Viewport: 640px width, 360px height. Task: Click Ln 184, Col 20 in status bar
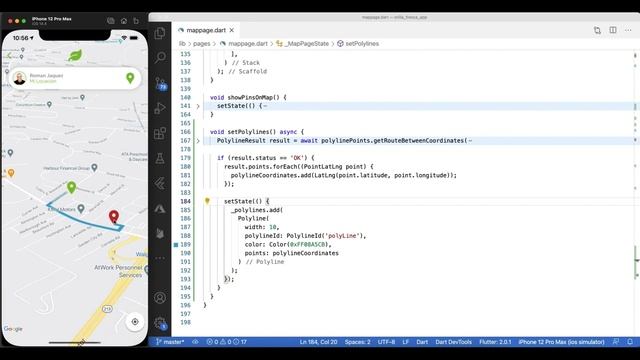tap(318, 342)
